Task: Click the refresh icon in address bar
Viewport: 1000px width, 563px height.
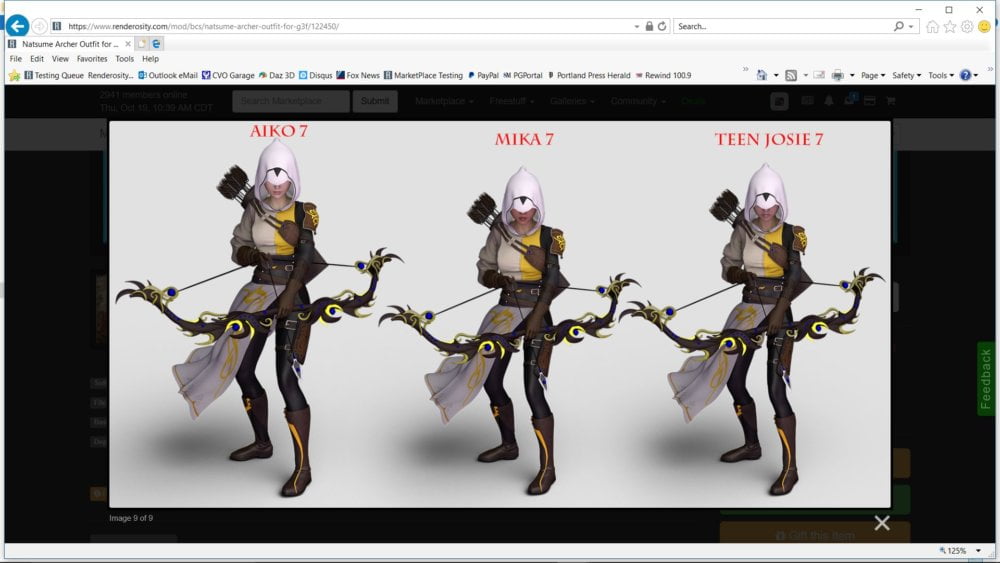Action: point(662,26)
